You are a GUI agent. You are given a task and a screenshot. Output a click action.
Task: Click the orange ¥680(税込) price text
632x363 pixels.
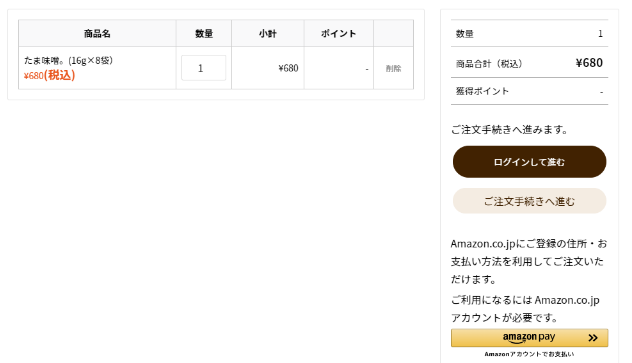(49, 75)
